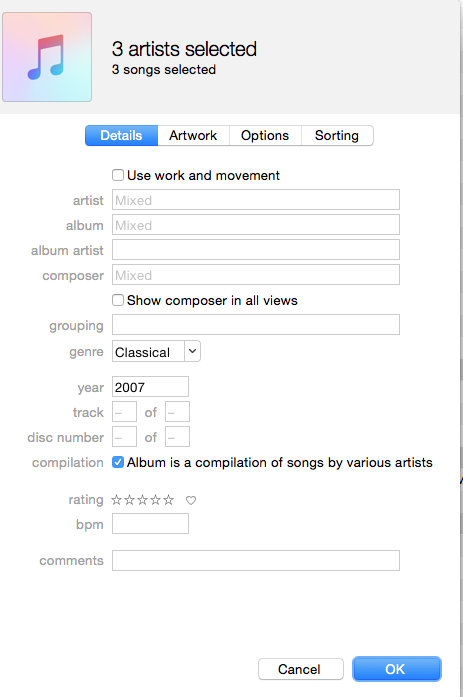
Task: Set rating to the first star
Action: point(116,500)
